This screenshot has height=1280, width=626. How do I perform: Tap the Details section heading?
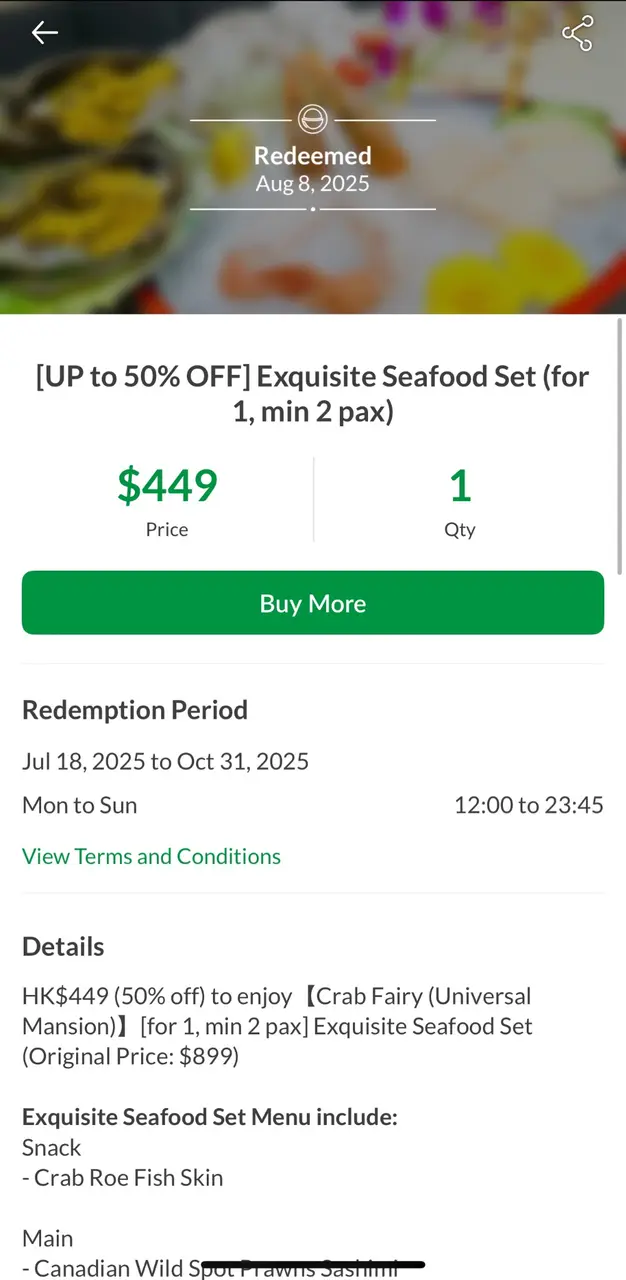point(63,946)
